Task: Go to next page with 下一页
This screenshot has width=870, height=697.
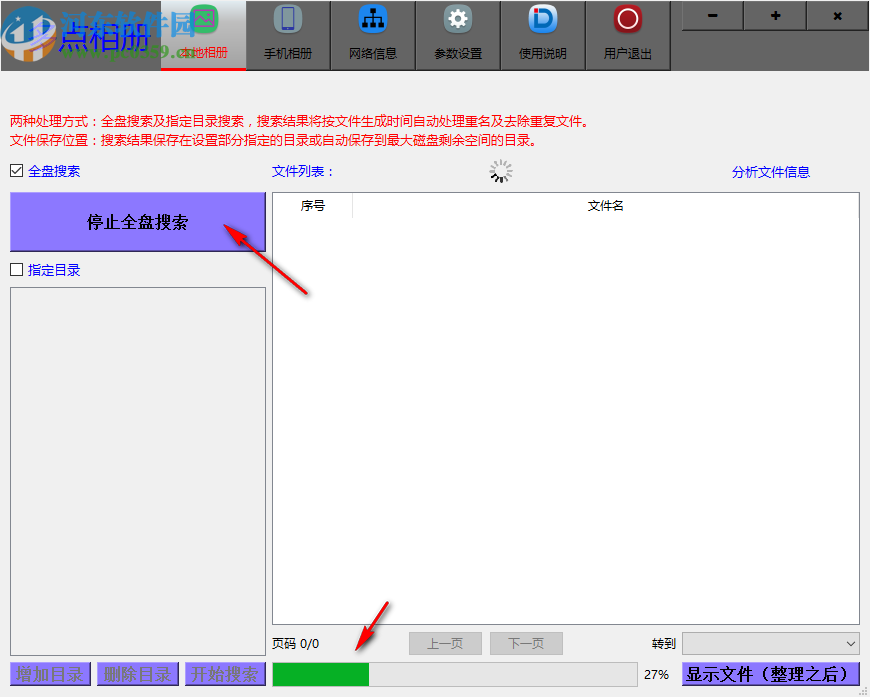Action: [x=526, y=644]
